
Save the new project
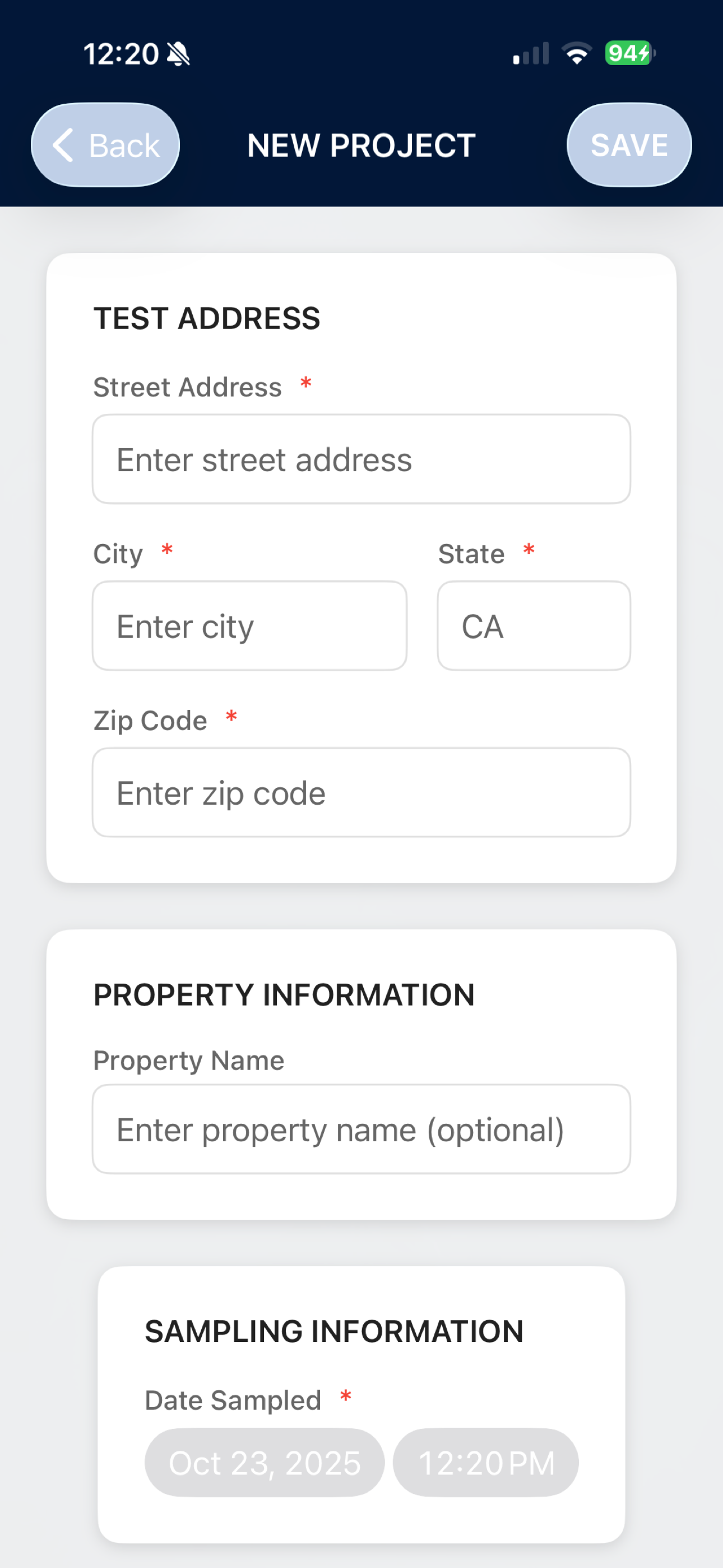pos(629,145)
